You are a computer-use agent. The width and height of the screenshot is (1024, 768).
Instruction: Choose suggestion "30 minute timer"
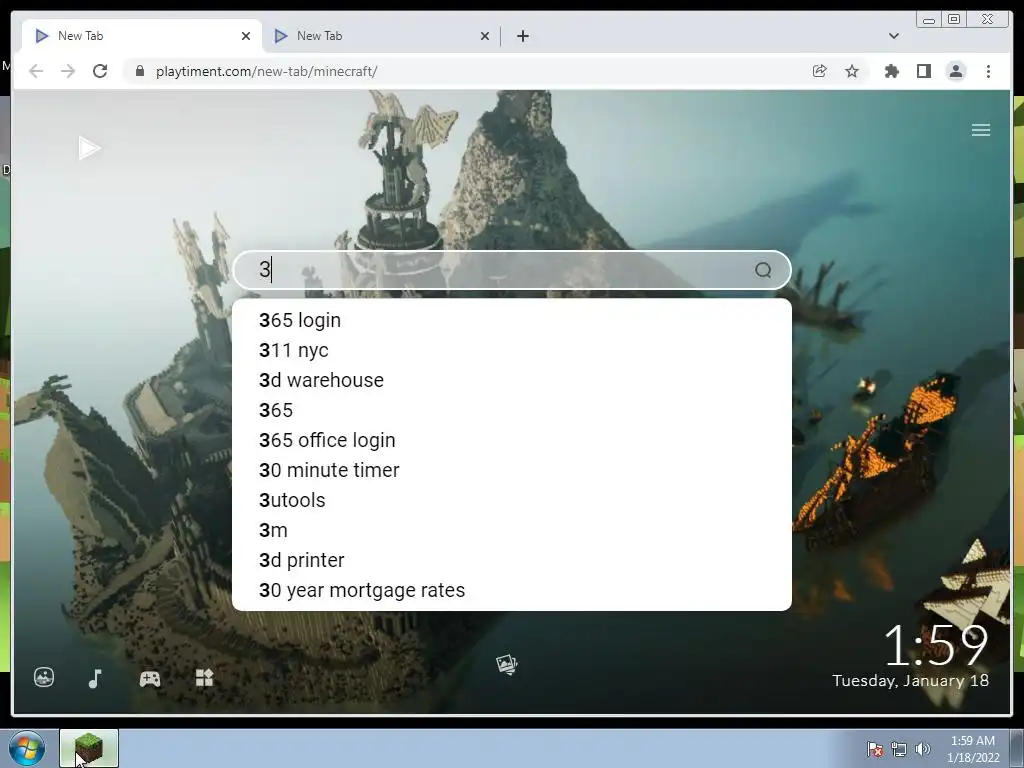tap(511, 470)
